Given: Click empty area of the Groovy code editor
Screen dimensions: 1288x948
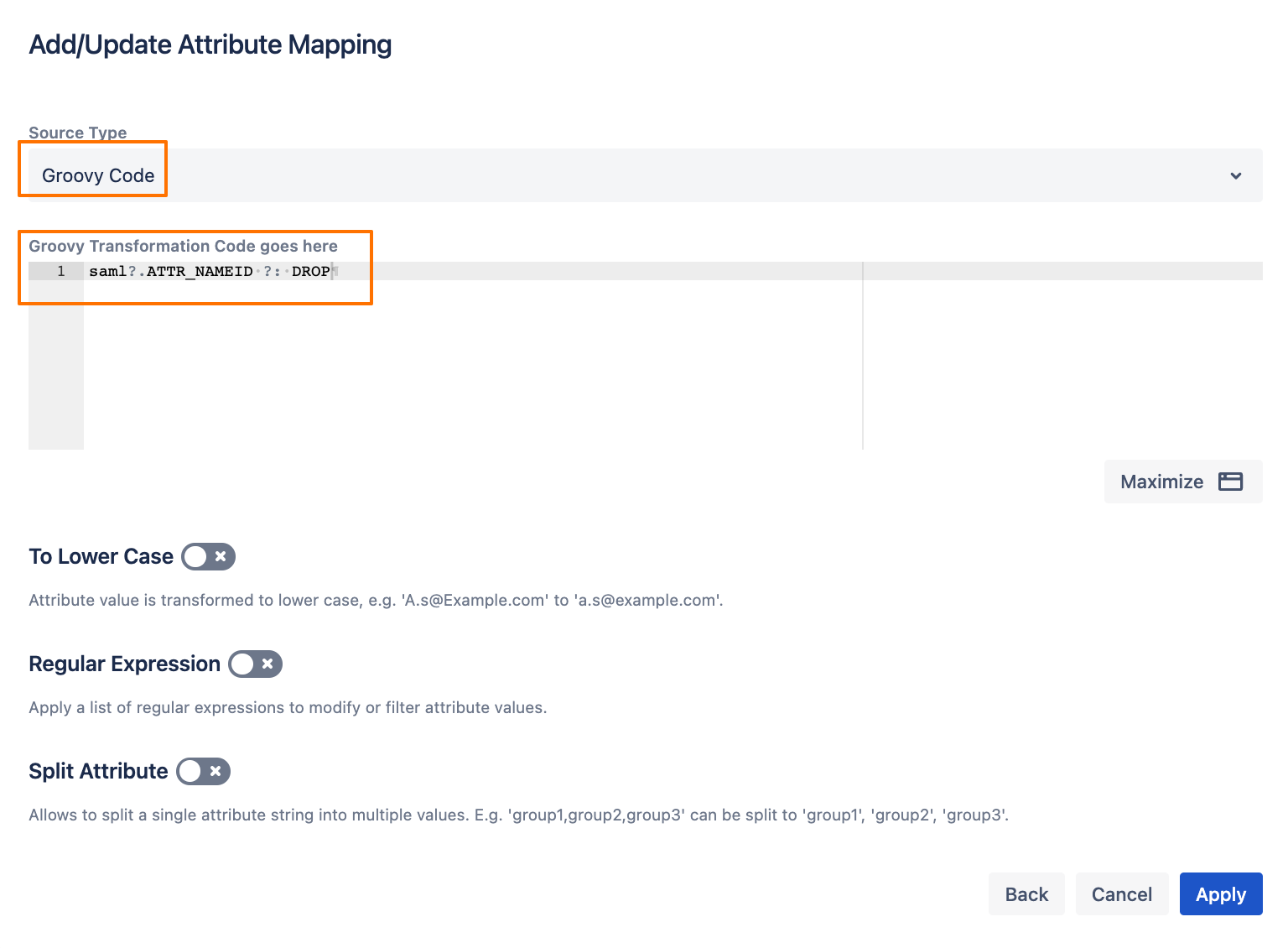Looking at the screenshot, I should click(470, 369).
